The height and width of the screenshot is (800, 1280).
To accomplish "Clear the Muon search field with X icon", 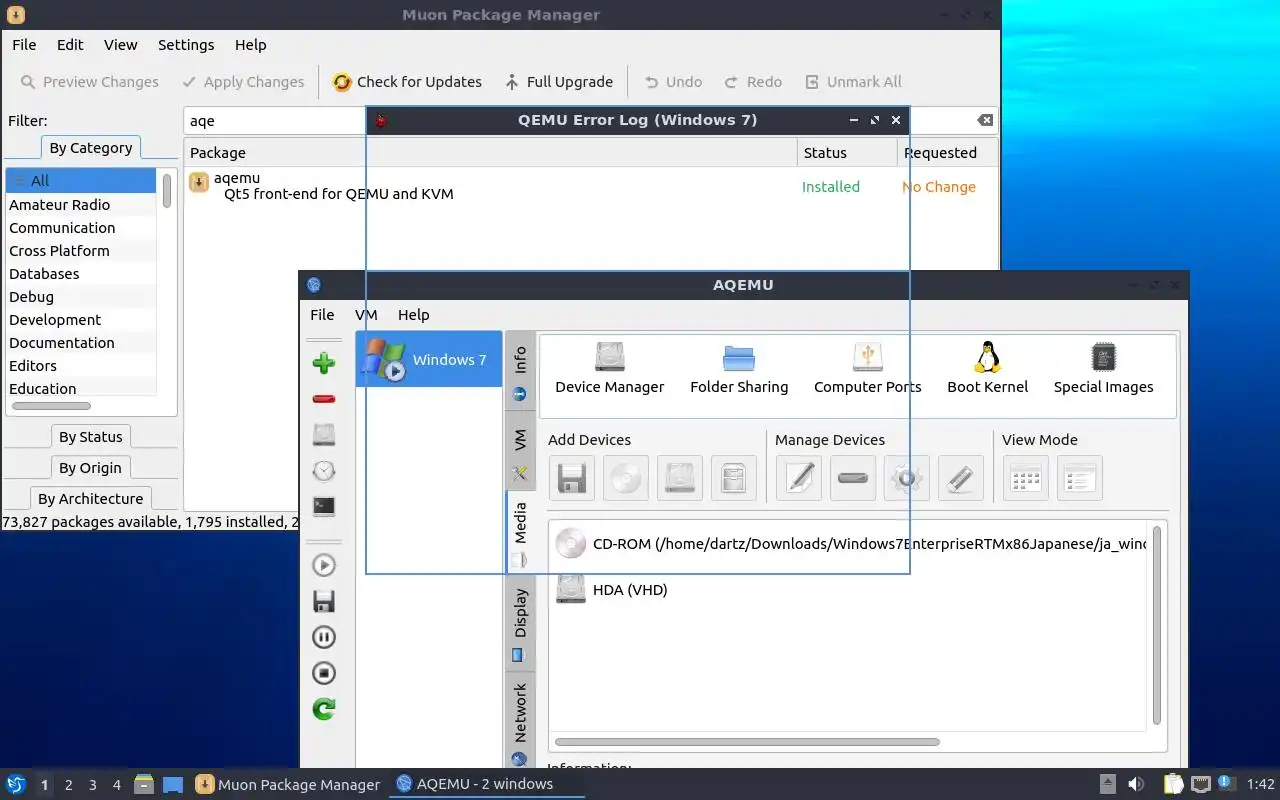I will pyautogui.click(x=985, y=120).
